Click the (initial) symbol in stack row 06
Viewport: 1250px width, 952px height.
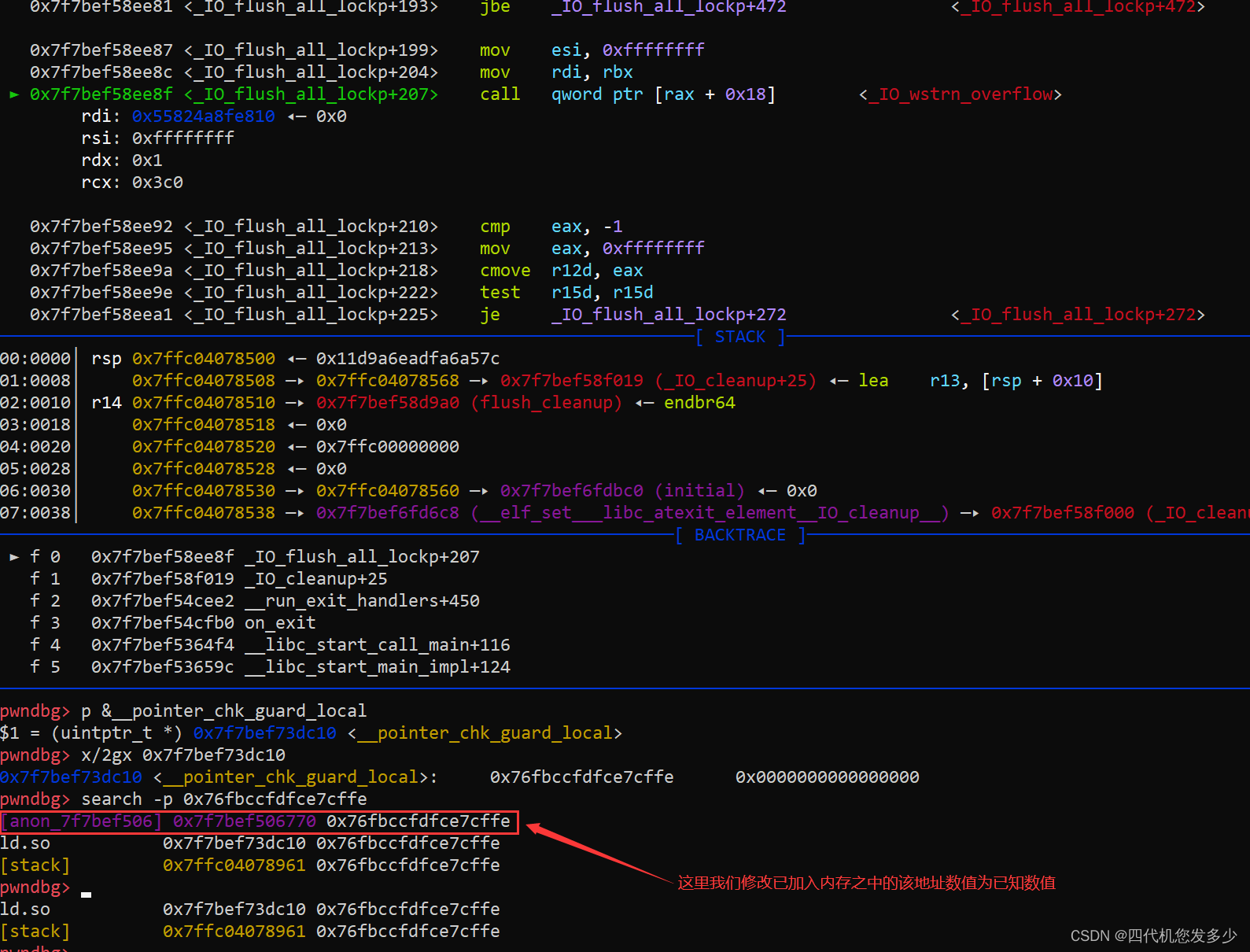[699, 491]
